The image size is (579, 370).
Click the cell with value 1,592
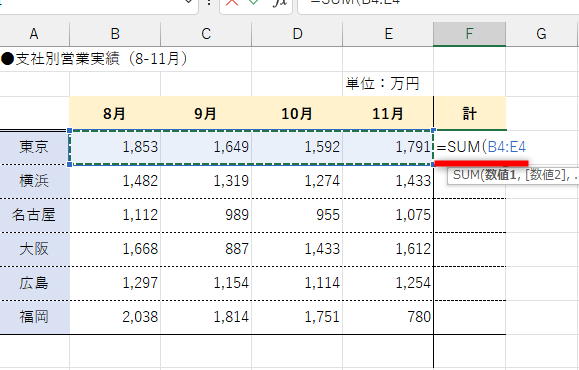(297, 147)
